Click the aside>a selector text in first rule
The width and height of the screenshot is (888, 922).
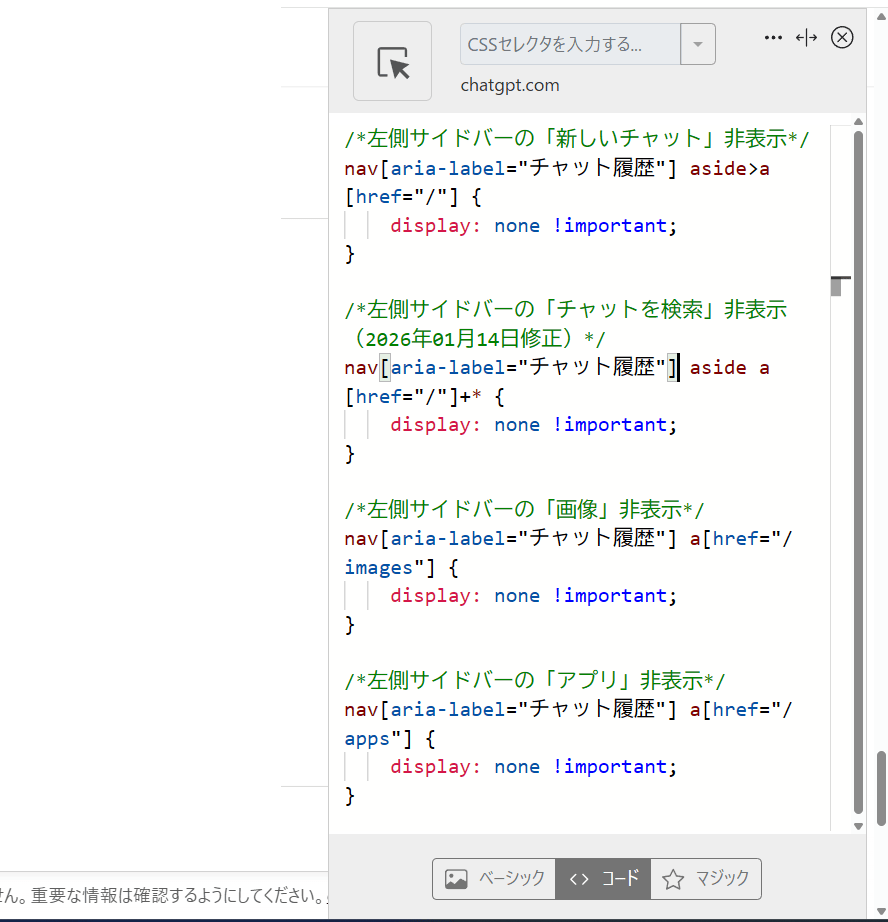(x=729, y=168)
